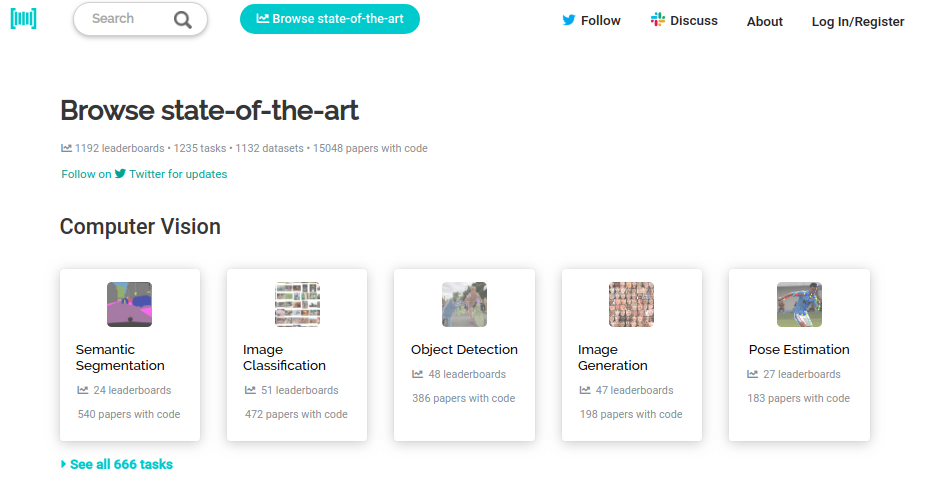Click the Slack icon beside Discuss
942x503 pixels.
(x=657, y=20)
